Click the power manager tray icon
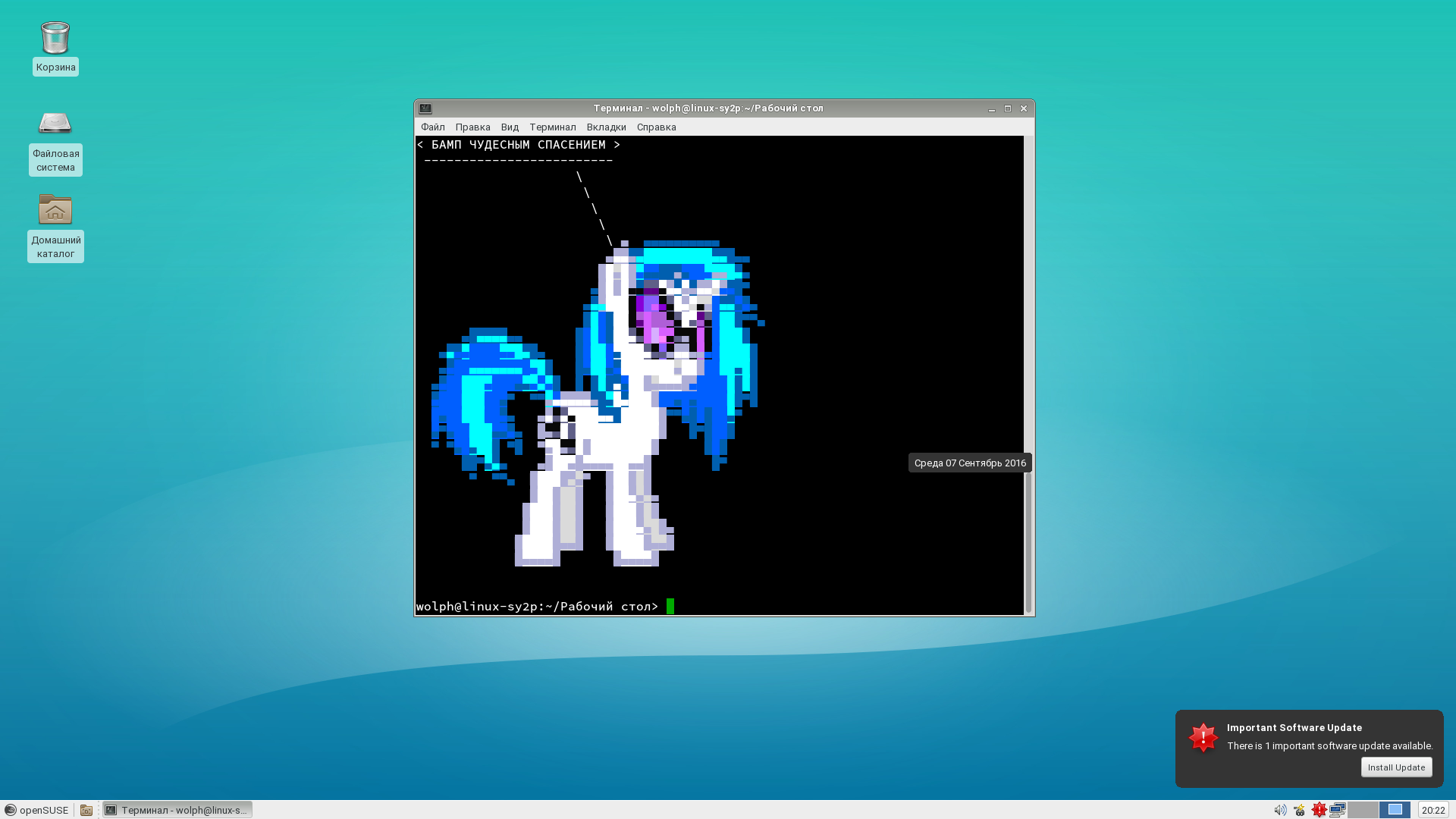Image resolution: width=1456 pixels, height=819 pixels. [x=1300, y=810]
